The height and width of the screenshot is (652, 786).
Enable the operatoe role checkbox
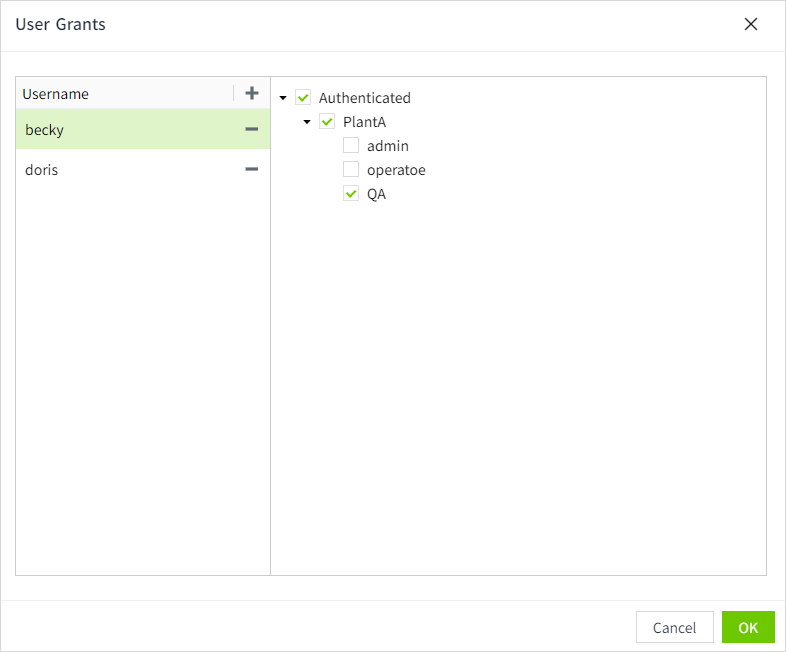click(x=351, y=170)
